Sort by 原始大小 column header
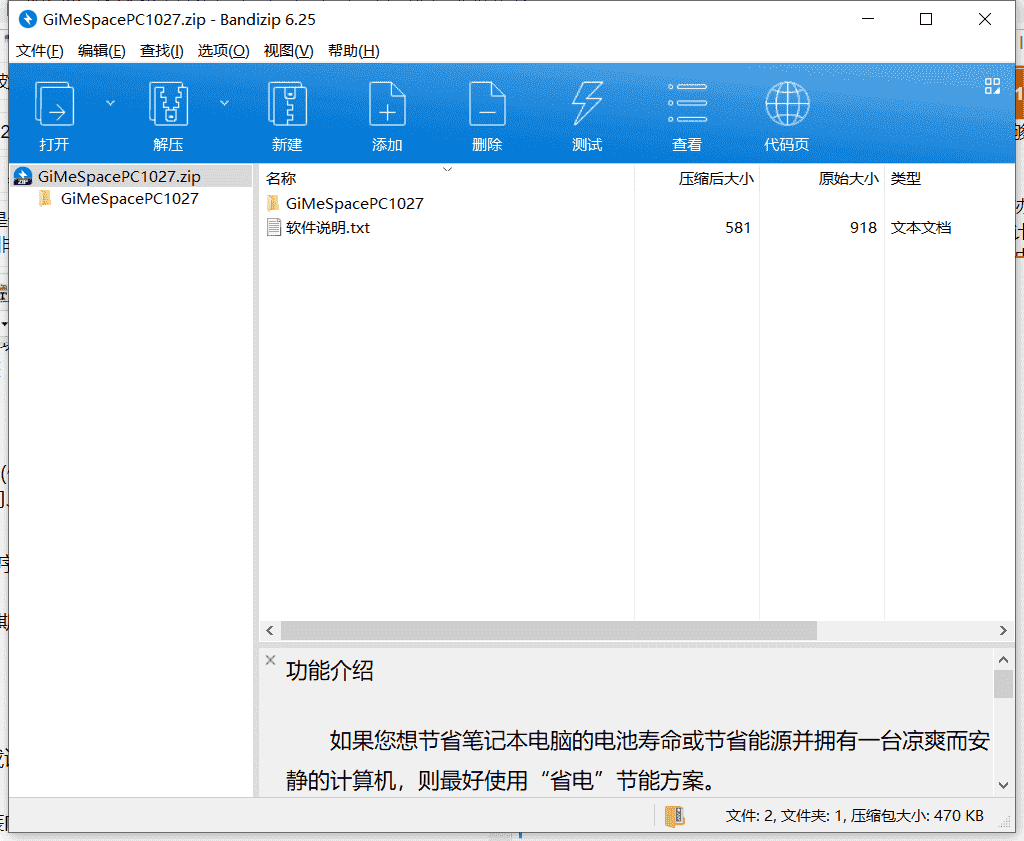 [x=848, y=179]
